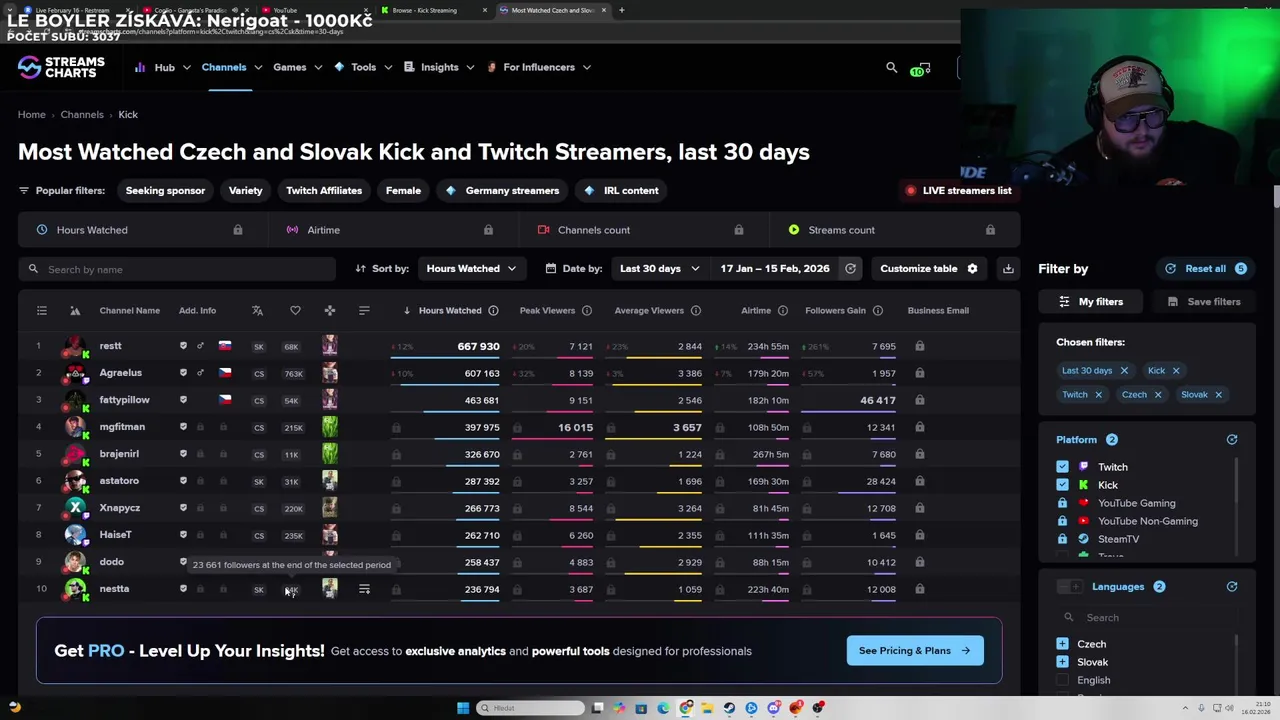Expand the Hub navigation menu
The height and width of the screenshot is (720, 1280).
click(164, 67)
